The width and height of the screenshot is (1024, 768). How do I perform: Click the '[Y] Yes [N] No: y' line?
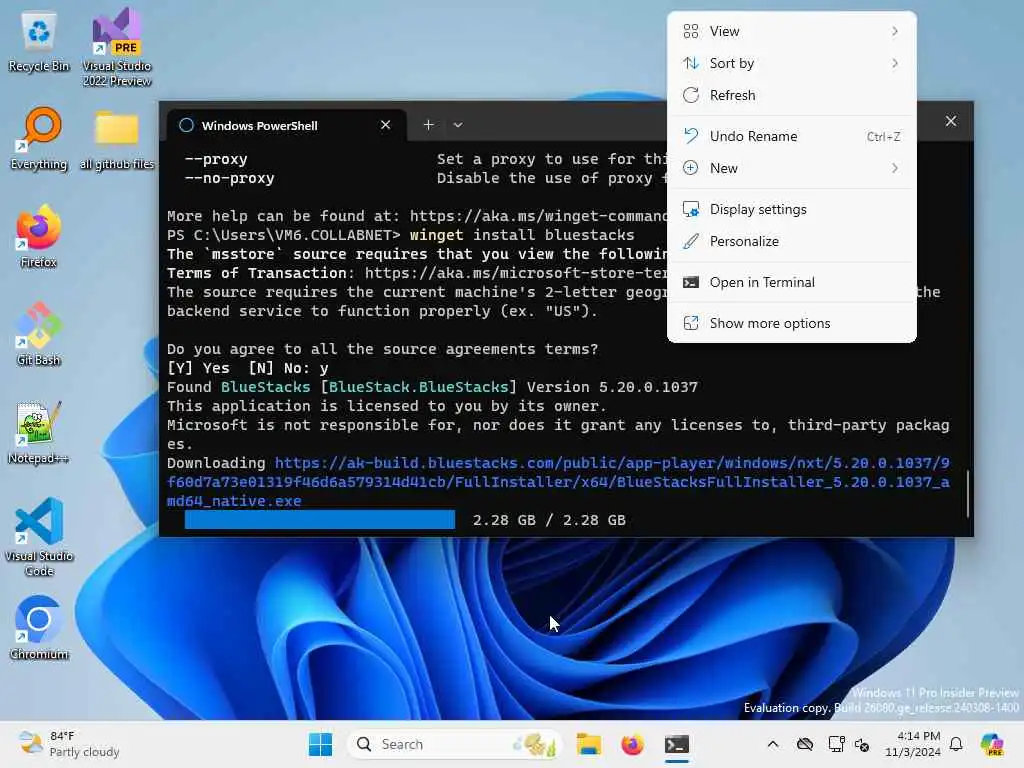tap(248, 368)
